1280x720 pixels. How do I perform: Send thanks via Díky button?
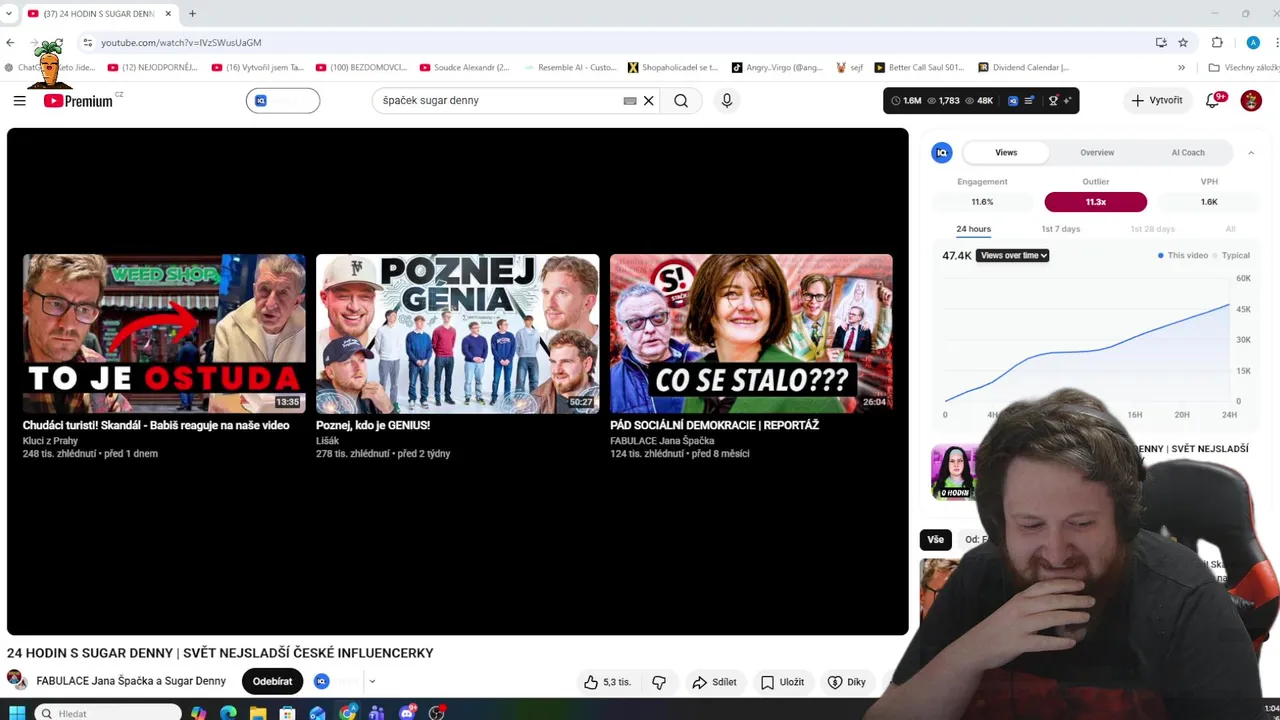(x=847, y=682)
